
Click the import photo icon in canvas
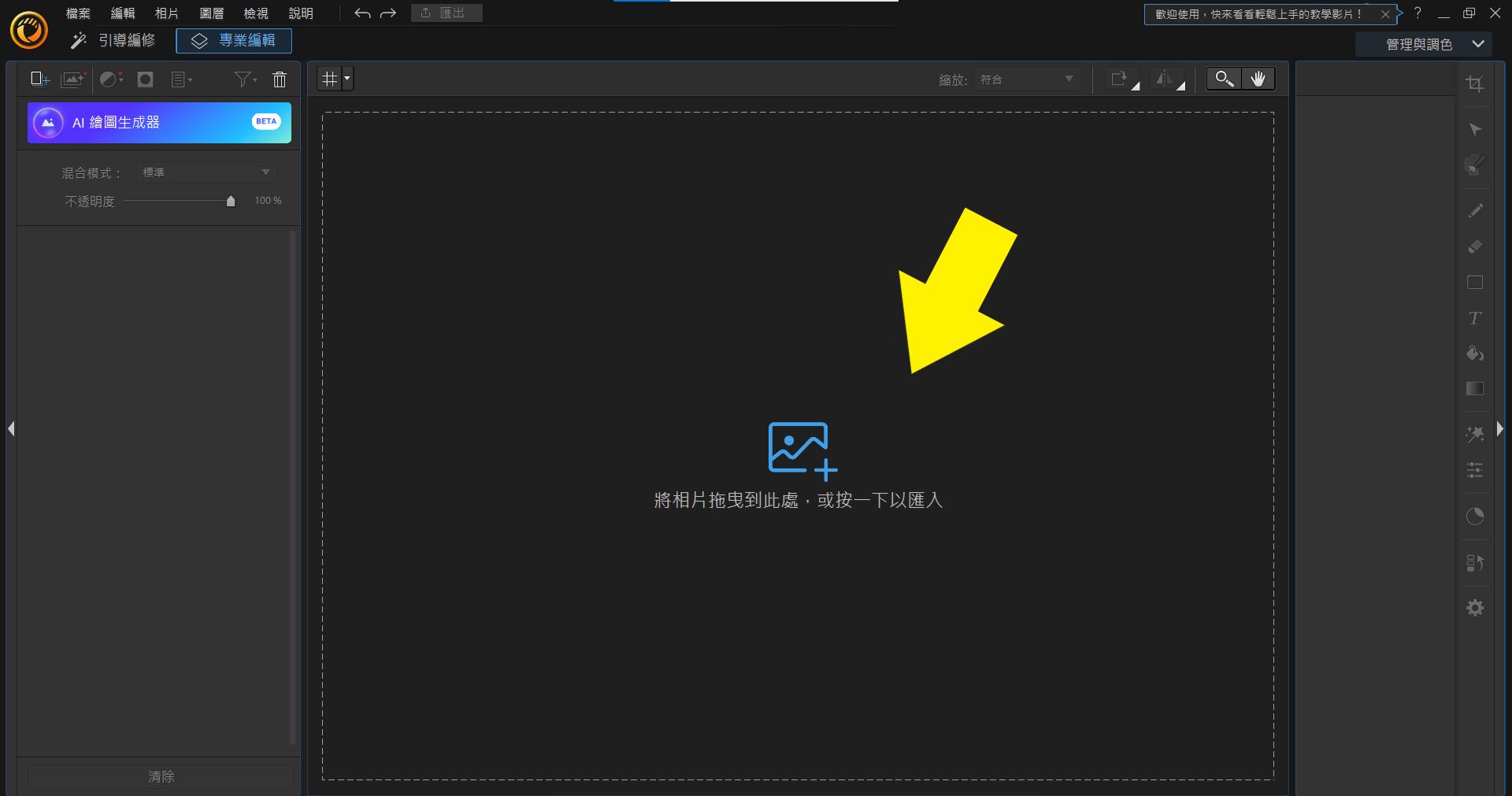[x=802, y=451]
